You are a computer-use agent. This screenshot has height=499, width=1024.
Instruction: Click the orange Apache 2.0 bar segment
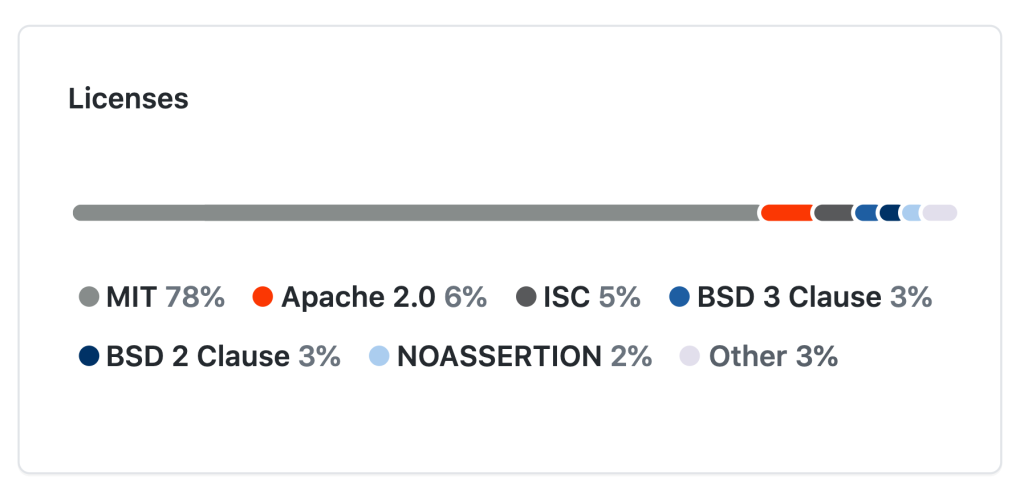(x=786, y=213)
